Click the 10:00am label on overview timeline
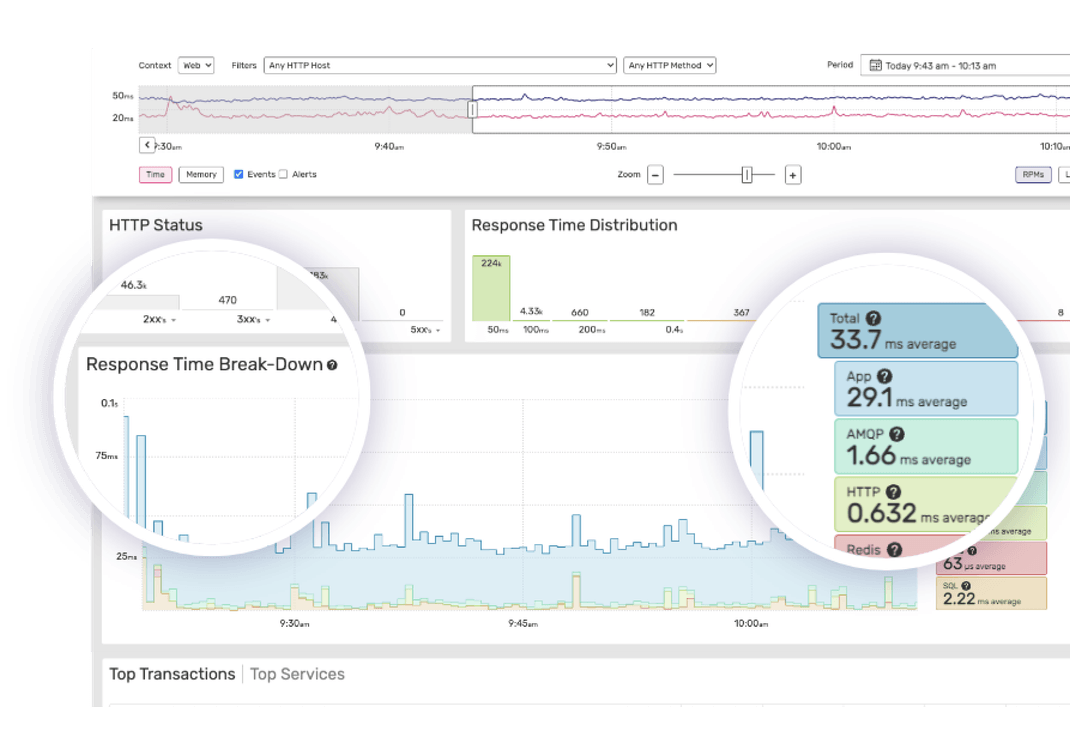This screenshot has width=1070, height=755. [834, 147]
